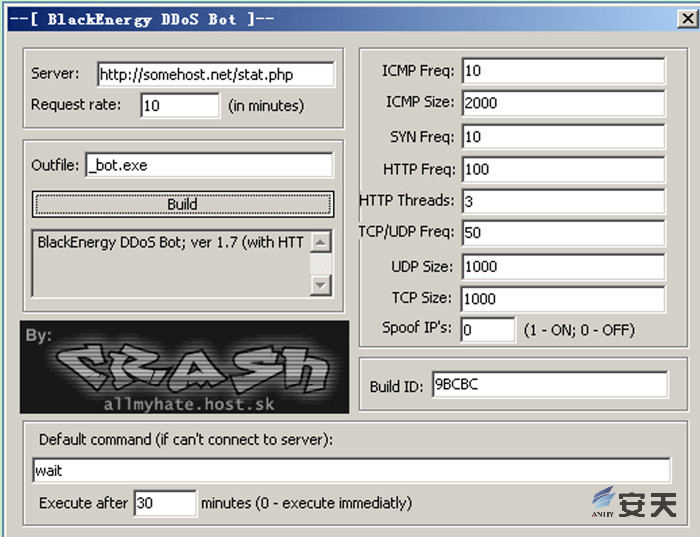Click the ICMP Size input box
This screenshot has width=700, height=537.
coord(563,103)
